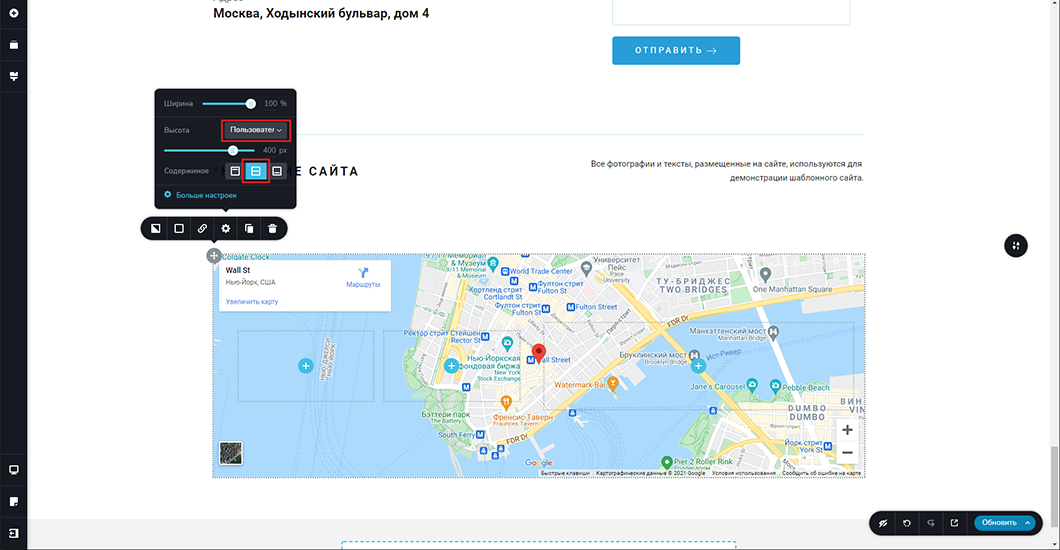Click Сообщить об ошибке на карте link

click(821, 474)
